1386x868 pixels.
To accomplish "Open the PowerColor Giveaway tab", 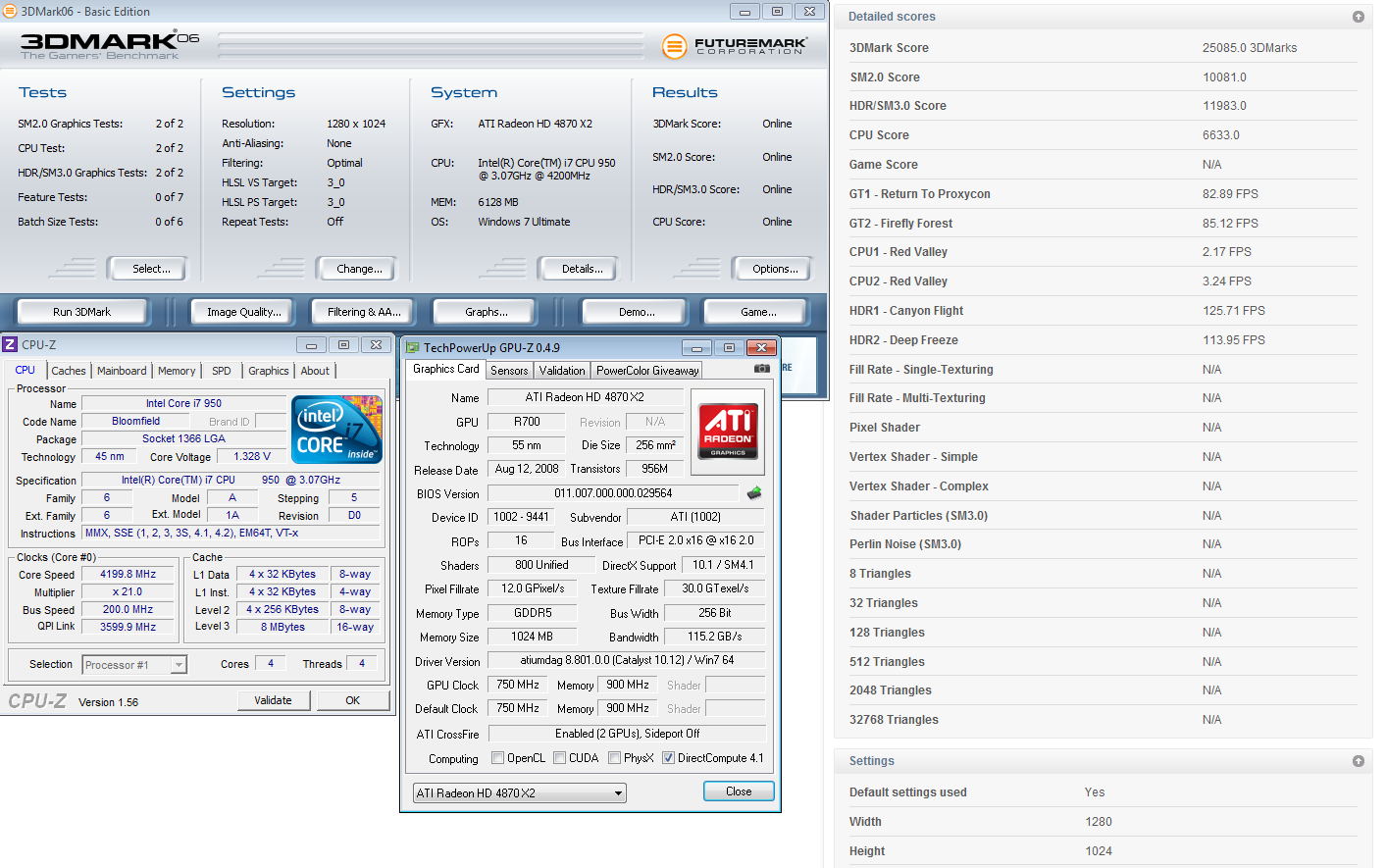I will (647, 371).
